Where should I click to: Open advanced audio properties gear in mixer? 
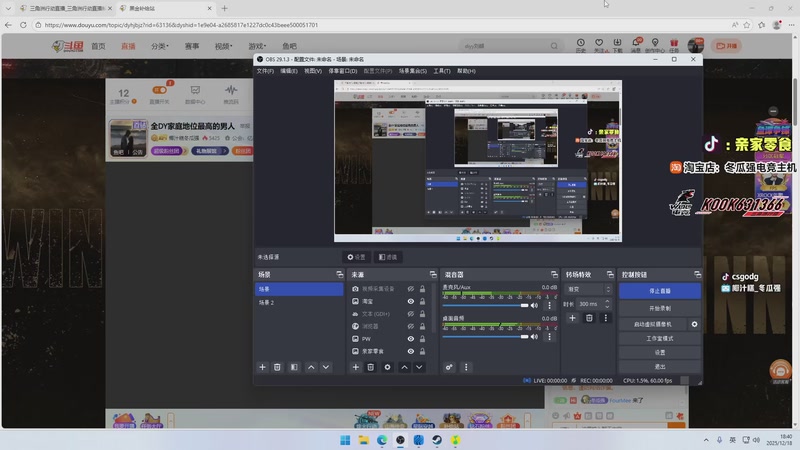449,367
